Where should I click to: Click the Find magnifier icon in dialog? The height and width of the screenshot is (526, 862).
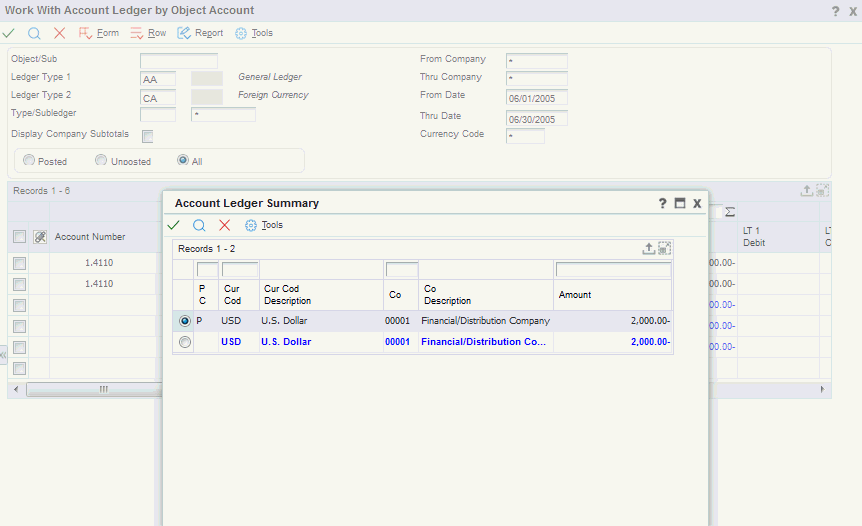(x=199, y=225)
